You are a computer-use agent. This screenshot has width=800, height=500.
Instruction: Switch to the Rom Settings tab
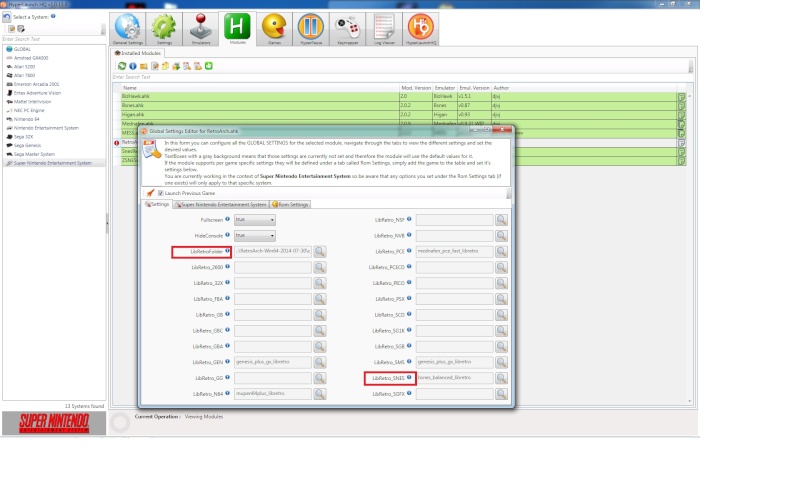(x=290, y=204)
